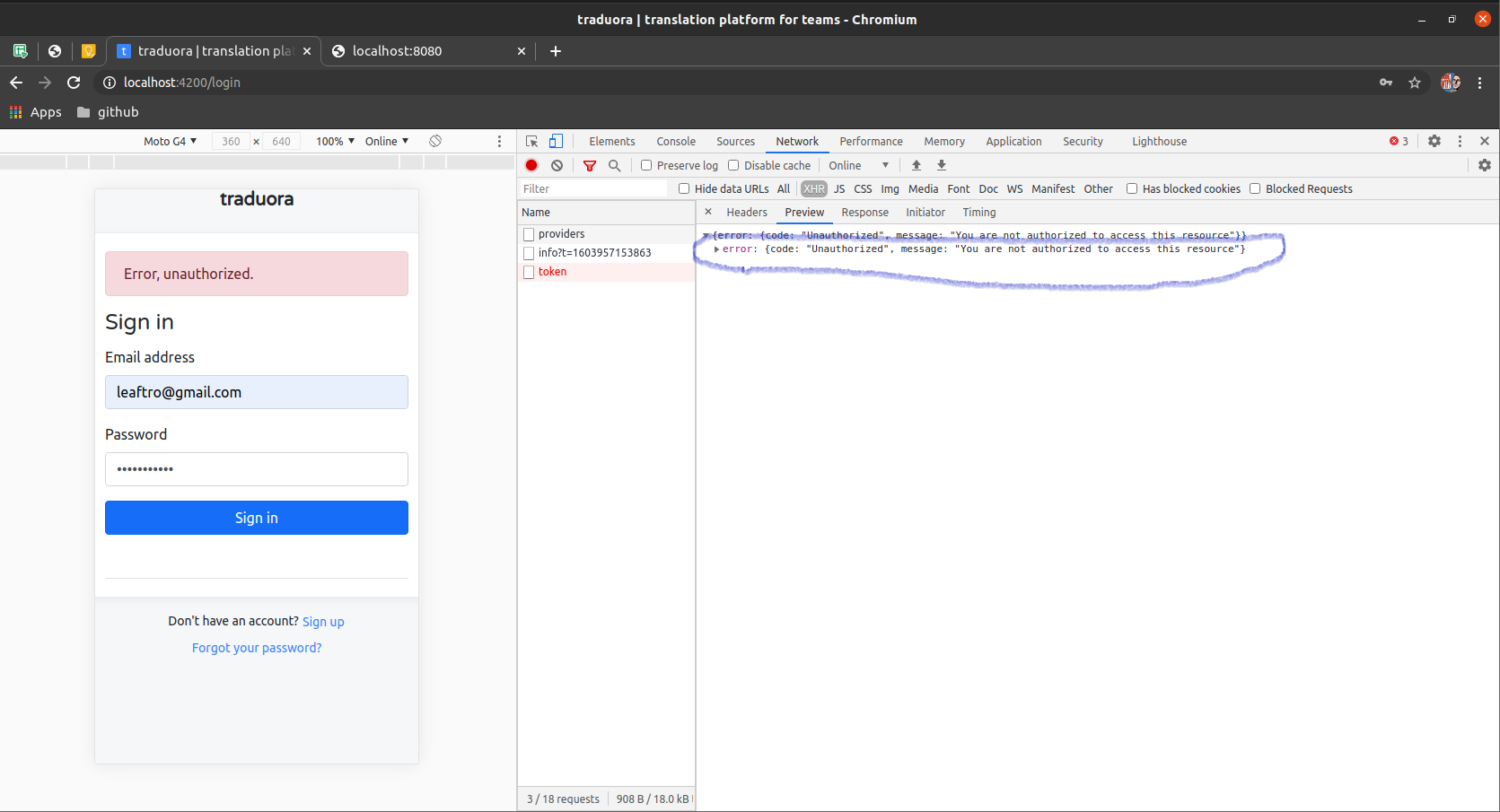Export HAR file with download arrow
Viewport: 1500px width, 812px height.
point(942,165)
